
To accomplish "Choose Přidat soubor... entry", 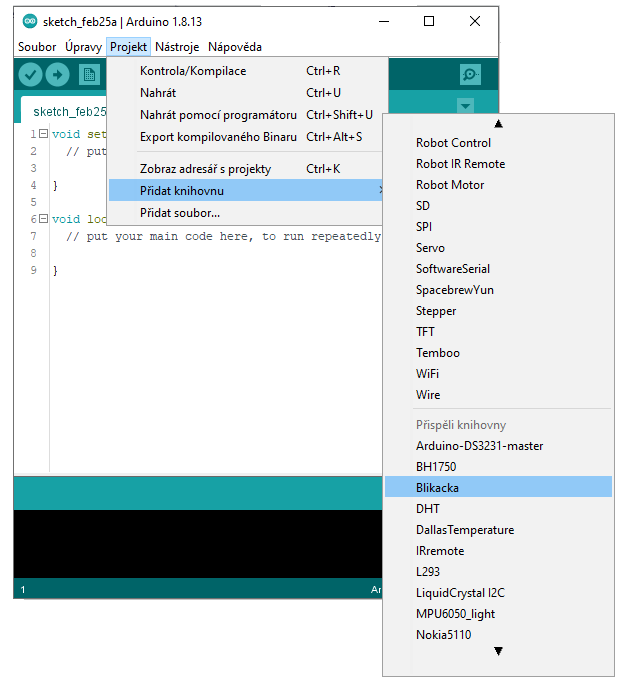I will pos(246,213).
